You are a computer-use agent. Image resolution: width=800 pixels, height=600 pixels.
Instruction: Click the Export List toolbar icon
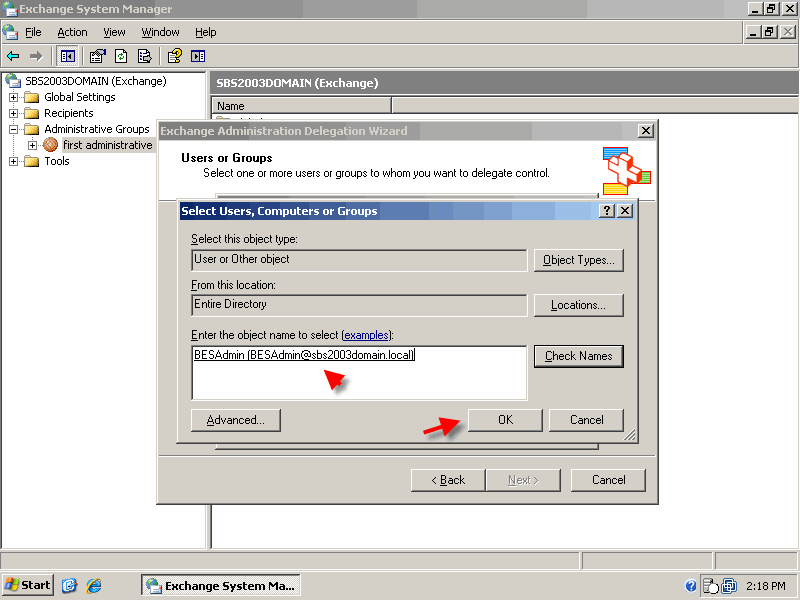pos(145,56)
